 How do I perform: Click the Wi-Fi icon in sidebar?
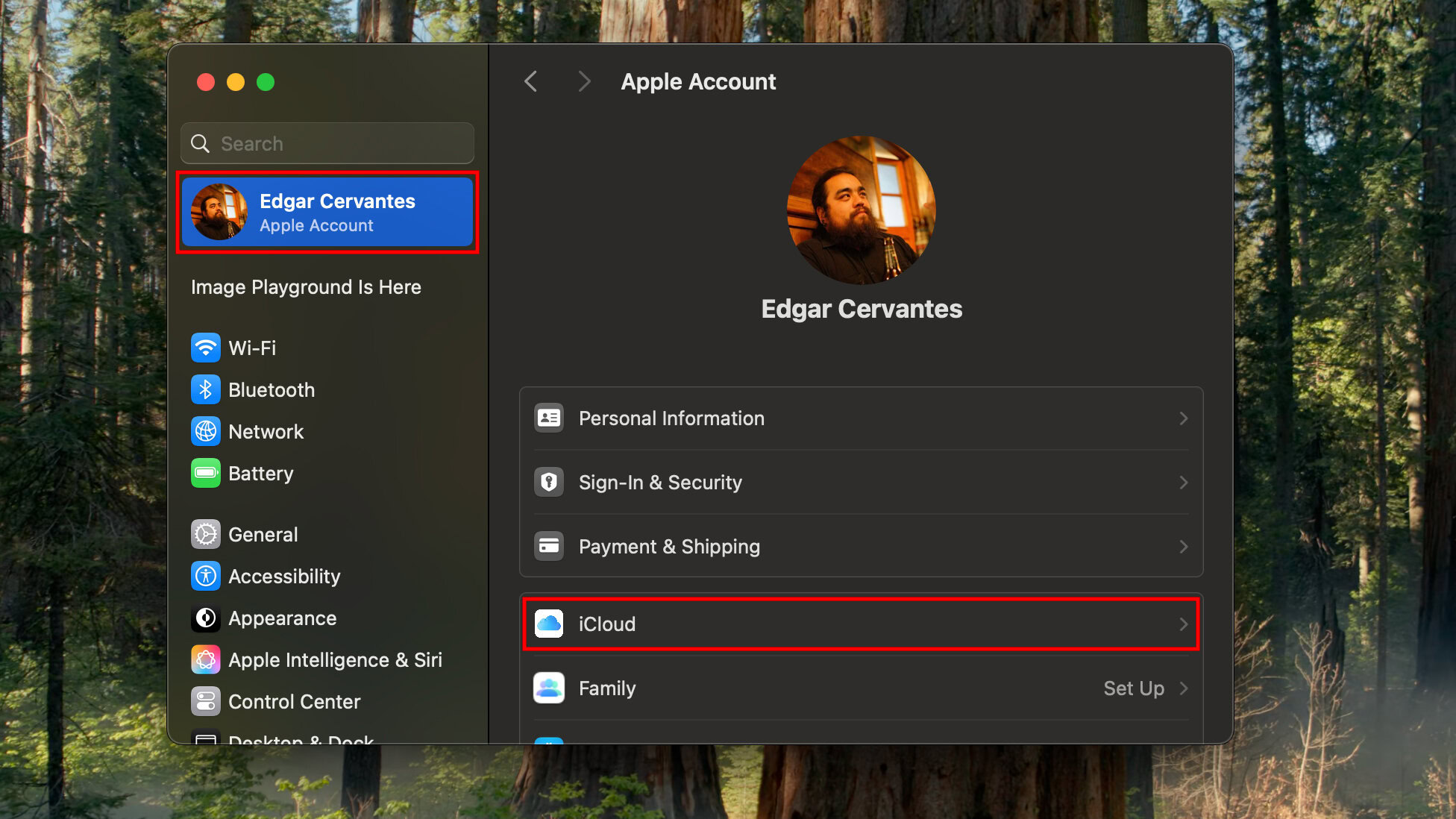206,348
